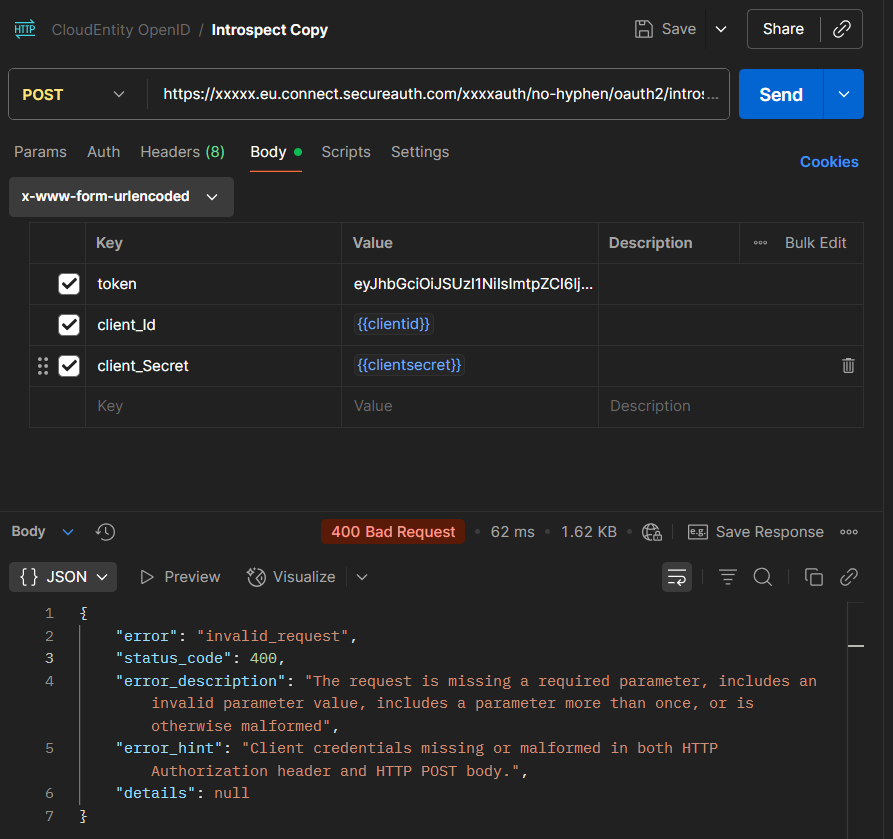Open the response more options ellipsis
Viewport: 893px width, 839px height.
[x=849, y=532]
